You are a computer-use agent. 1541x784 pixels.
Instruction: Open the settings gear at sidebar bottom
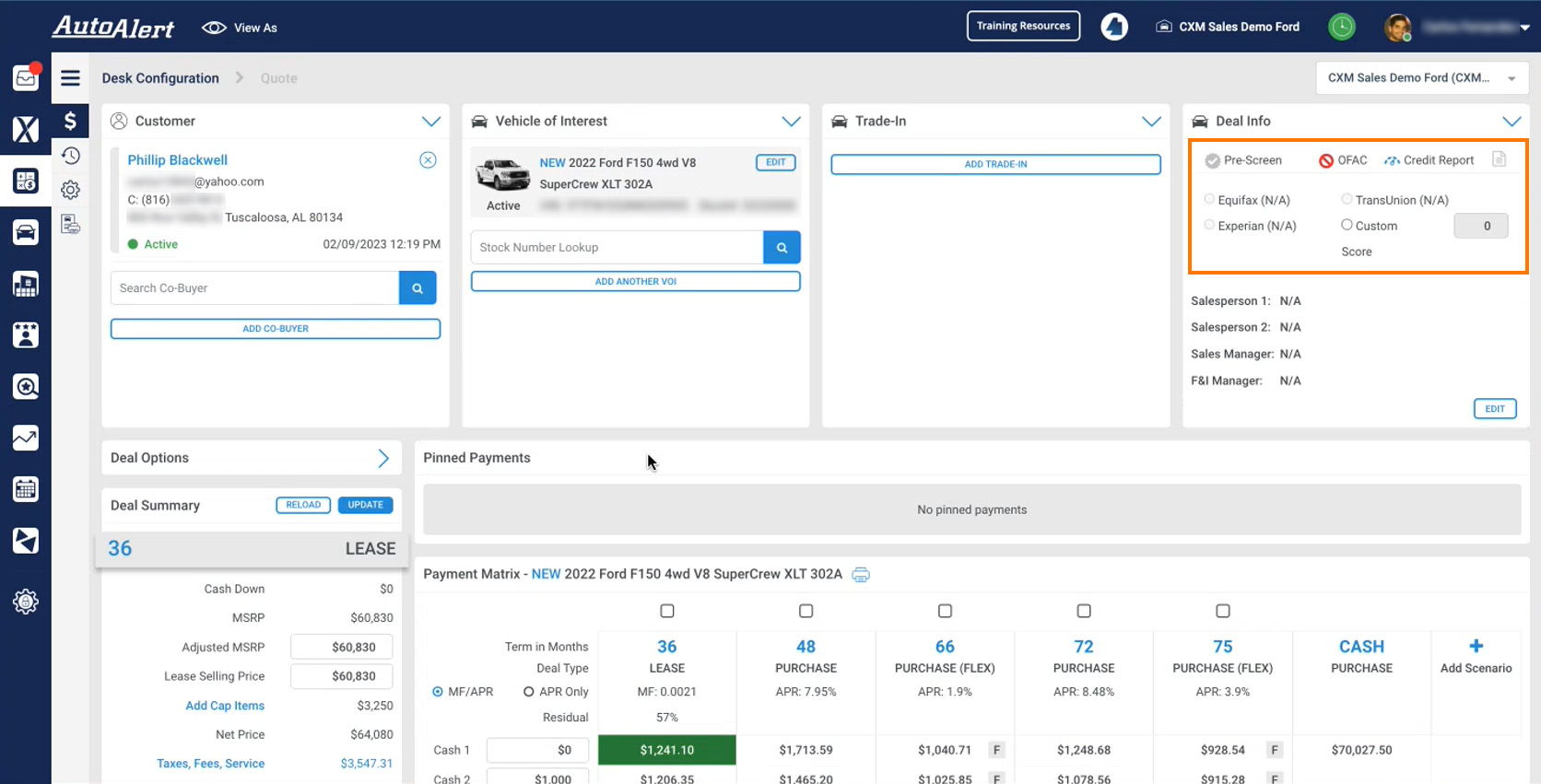26,602
